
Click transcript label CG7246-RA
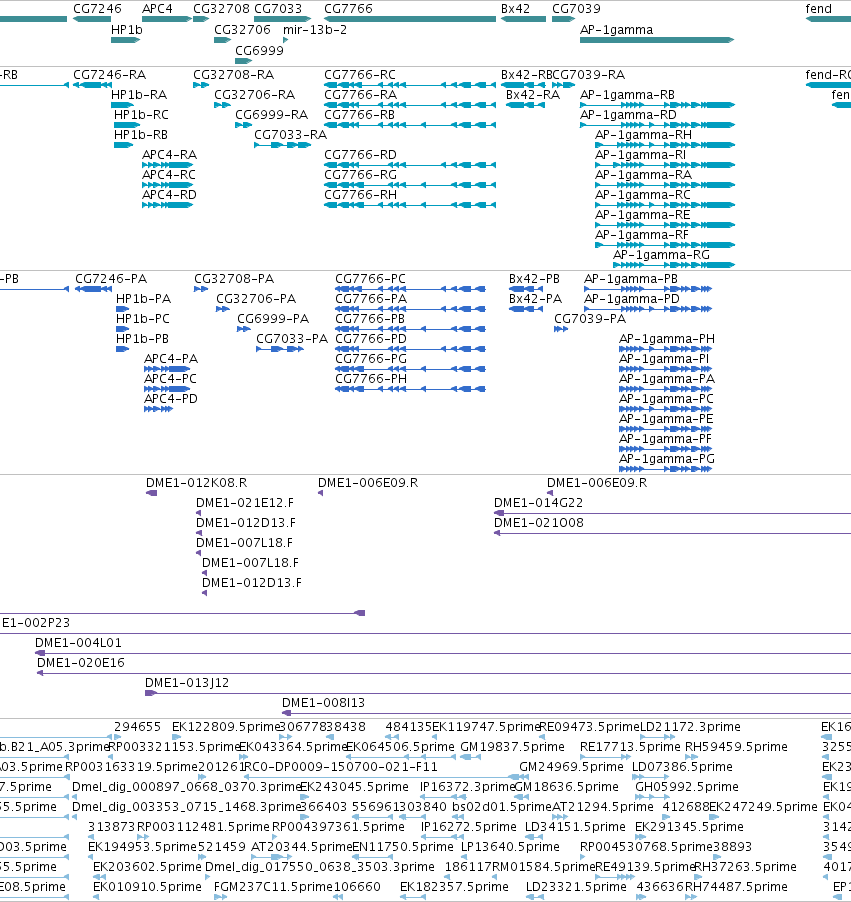pos(109,75)
